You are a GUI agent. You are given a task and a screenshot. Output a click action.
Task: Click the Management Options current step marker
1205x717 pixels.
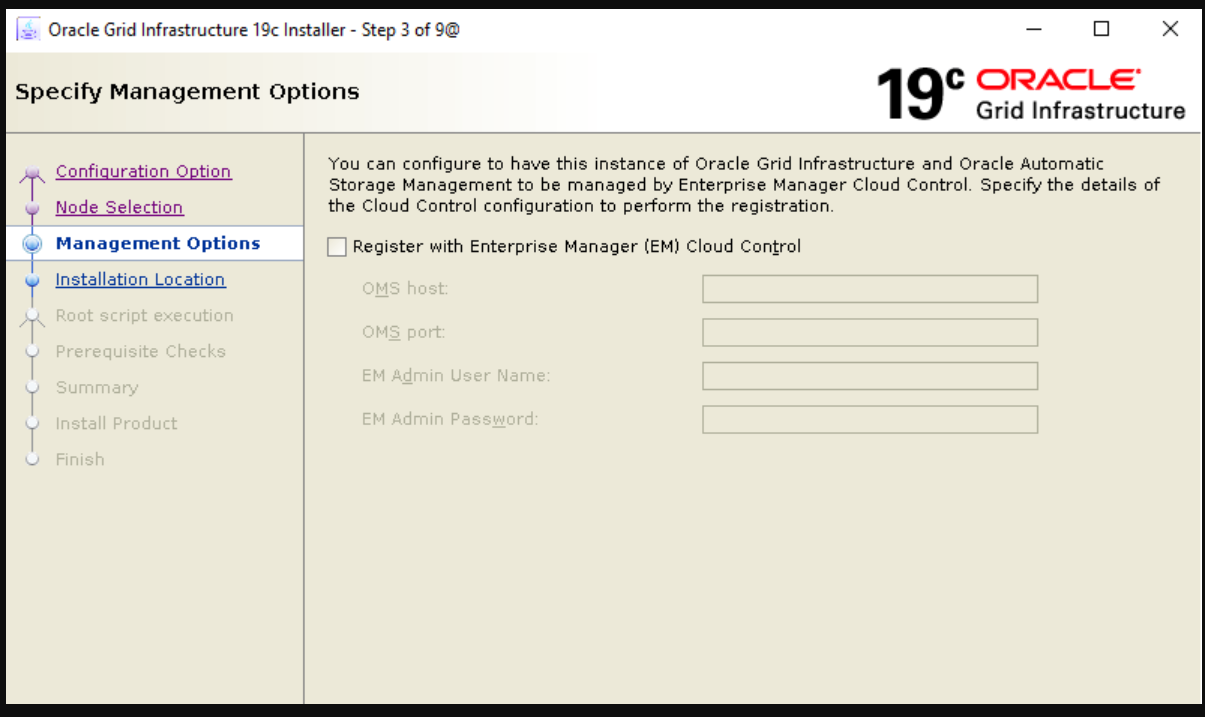point(32,244)
